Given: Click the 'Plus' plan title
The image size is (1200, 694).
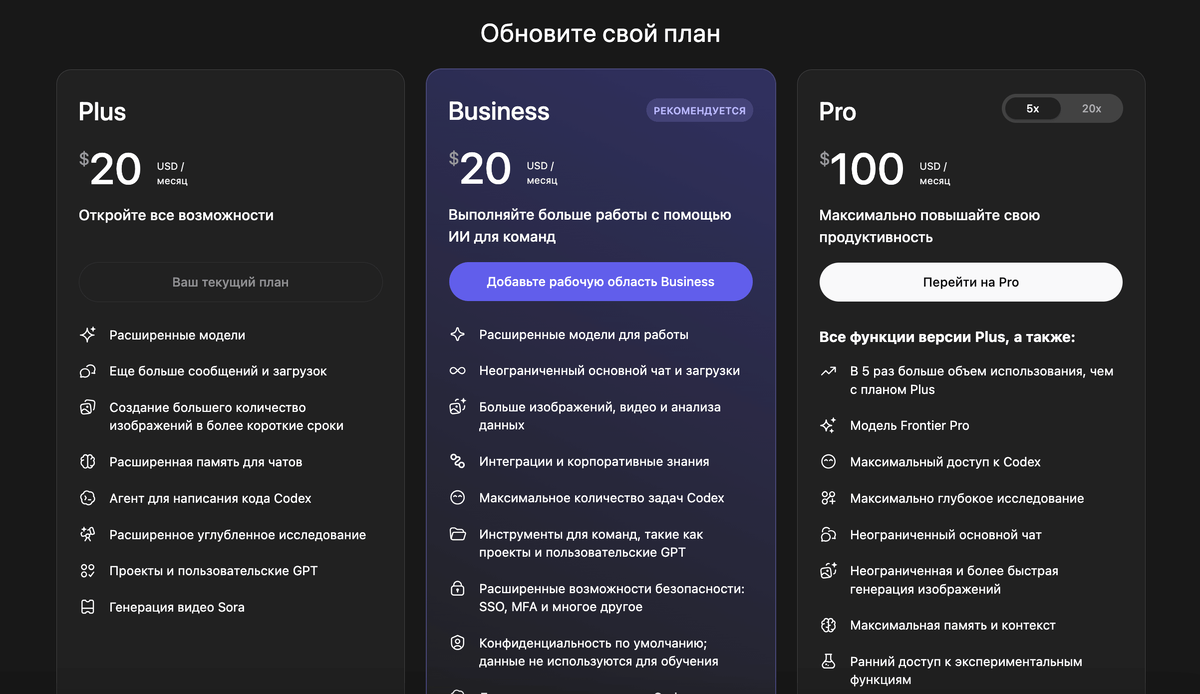Looking at the screenshot, I should pyautogui.click(x=103, y=111).
